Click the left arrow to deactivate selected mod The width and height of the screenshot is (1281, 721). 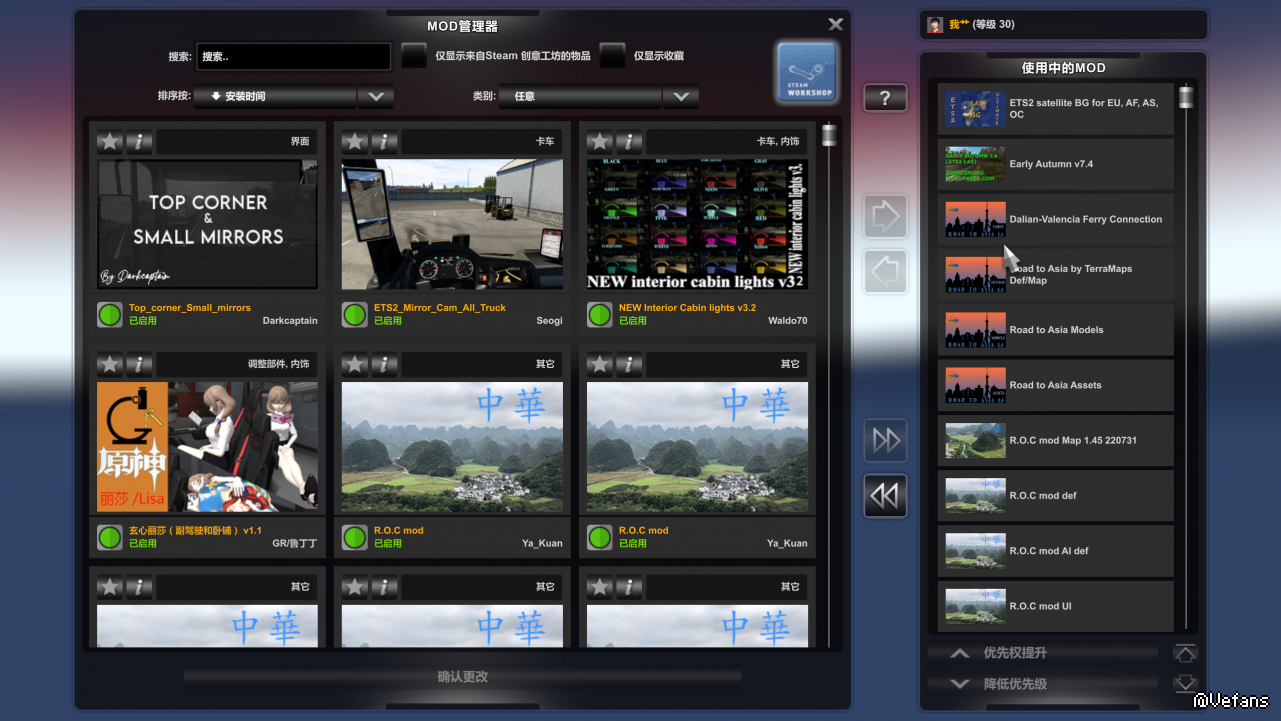tap(885, 271)
